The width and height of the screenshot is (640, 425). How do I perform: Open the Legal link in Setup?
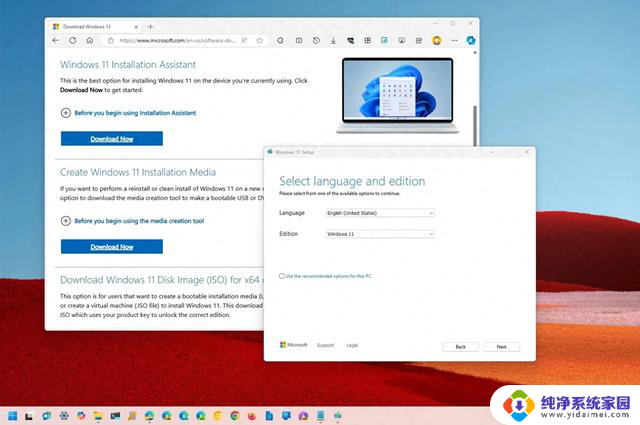pyautogui.click(x=352, y=345)
